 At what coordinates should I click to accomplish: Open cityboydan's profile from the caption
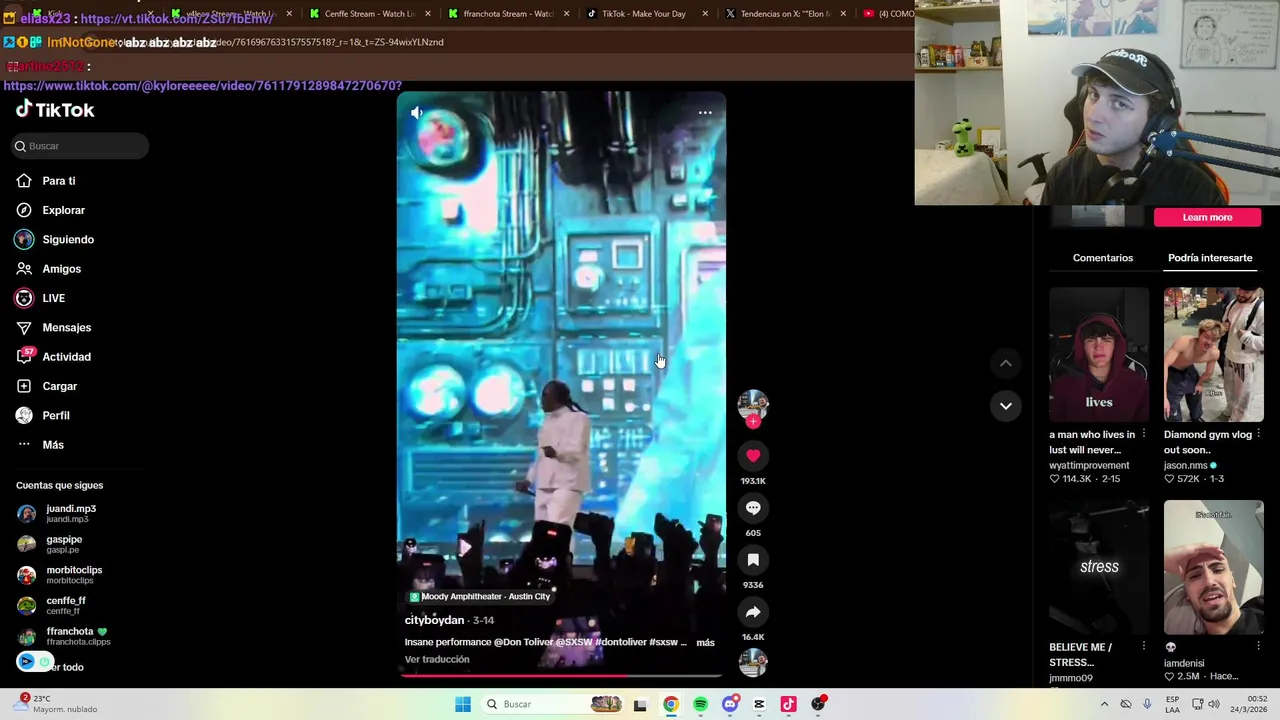coord(434,620)
